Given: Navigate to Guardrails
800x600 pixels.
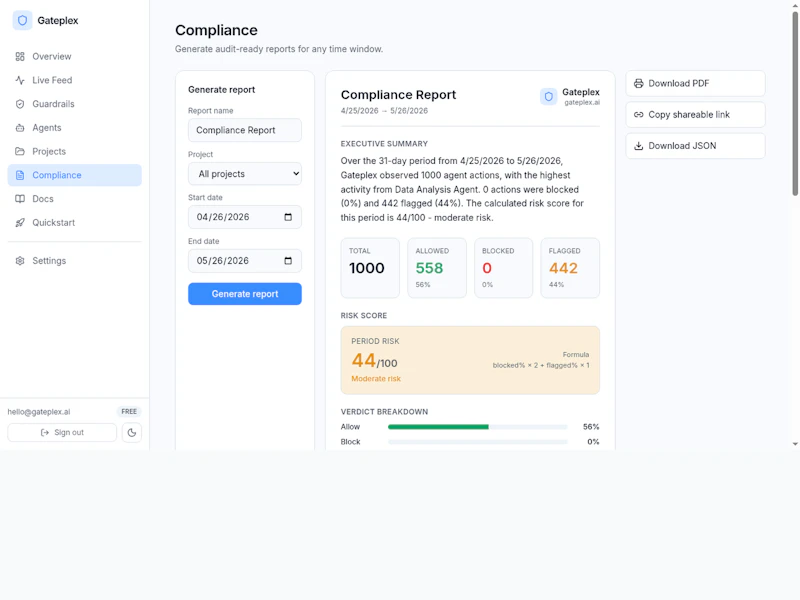Looking at the screenshot, I should click(x=74, y=104).
